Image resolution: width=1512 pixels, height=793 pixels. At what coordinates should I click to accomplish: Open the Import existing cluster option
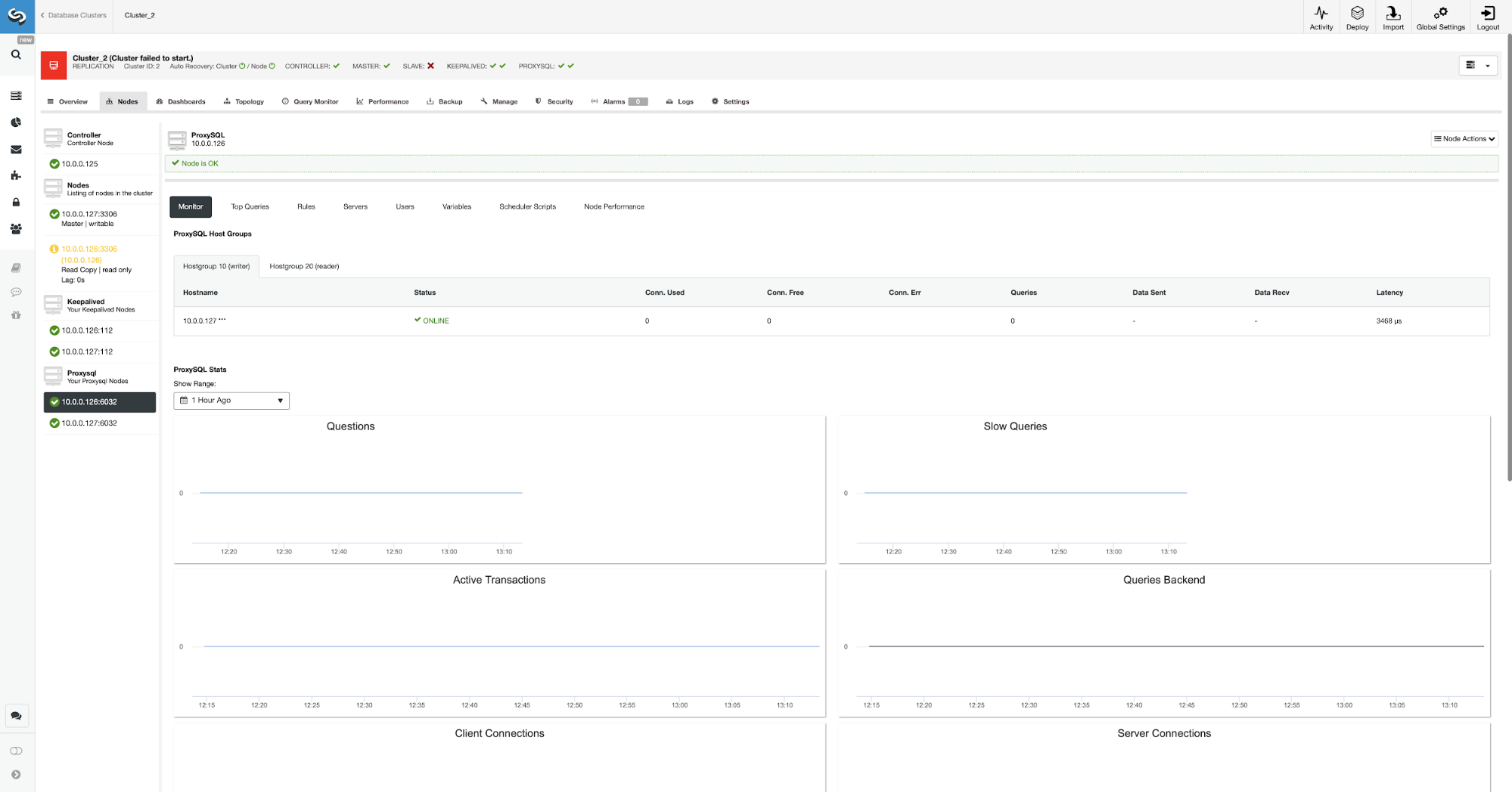pyautogui.click(x=1393, y=17)
